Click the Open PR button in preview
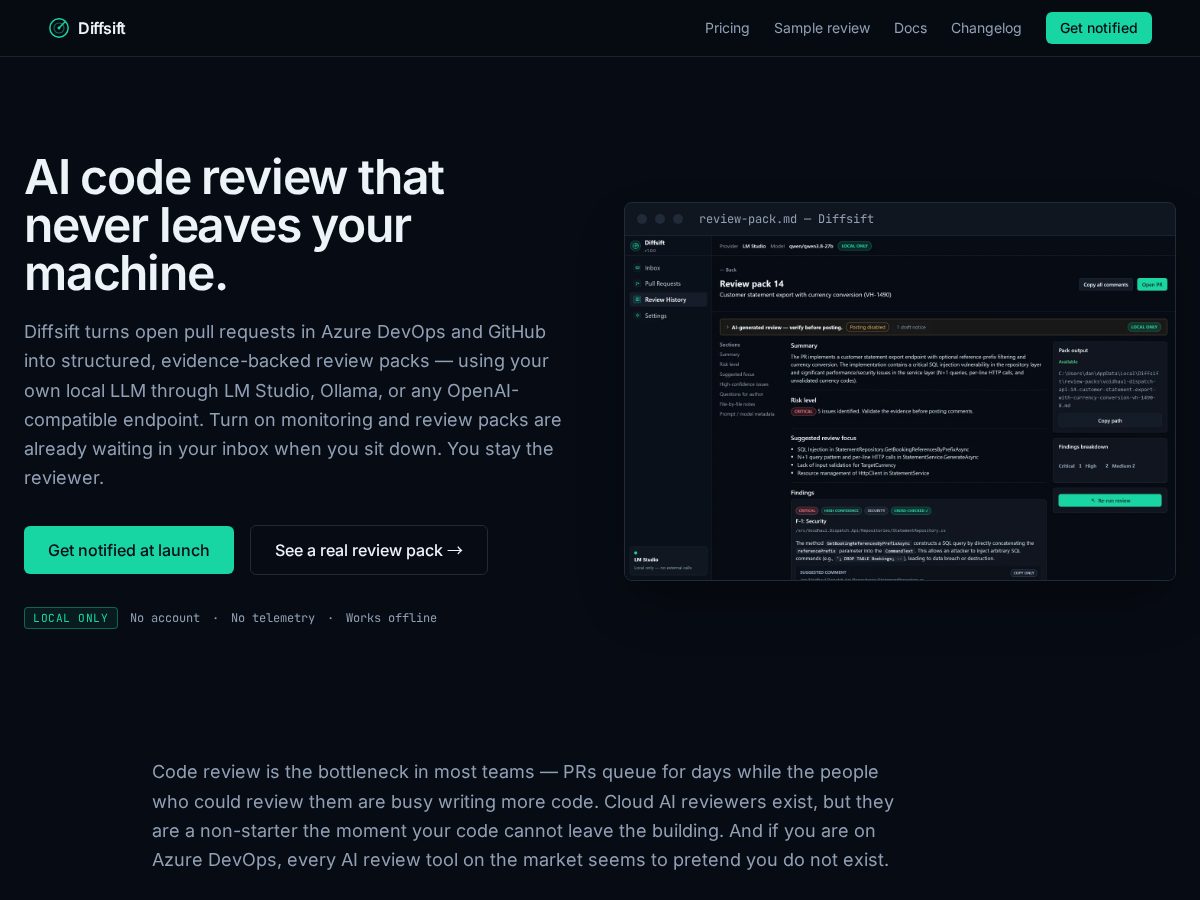This screenshot has height=900, width=1200. tap(1152, 284)
